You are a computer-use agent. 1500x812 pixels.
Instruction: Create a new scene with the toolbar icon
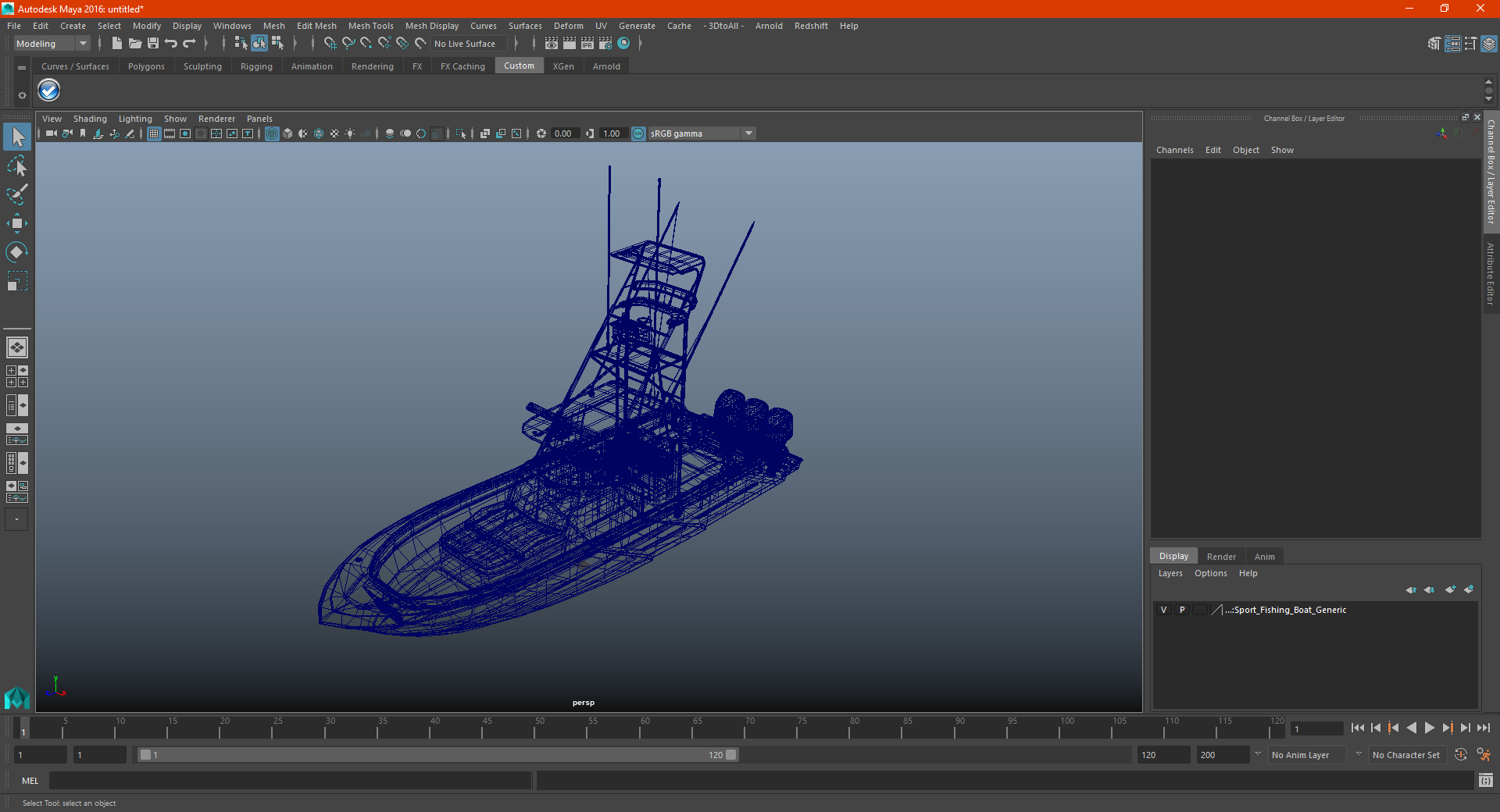117,44
